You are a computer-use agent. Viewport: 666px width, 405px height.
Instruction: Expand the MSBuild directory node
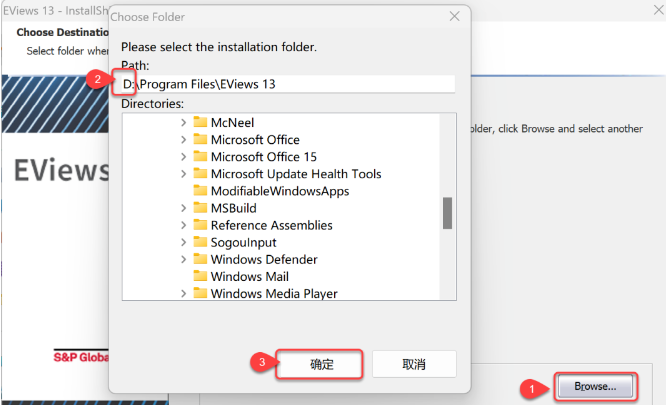click(x=183, y=208)
